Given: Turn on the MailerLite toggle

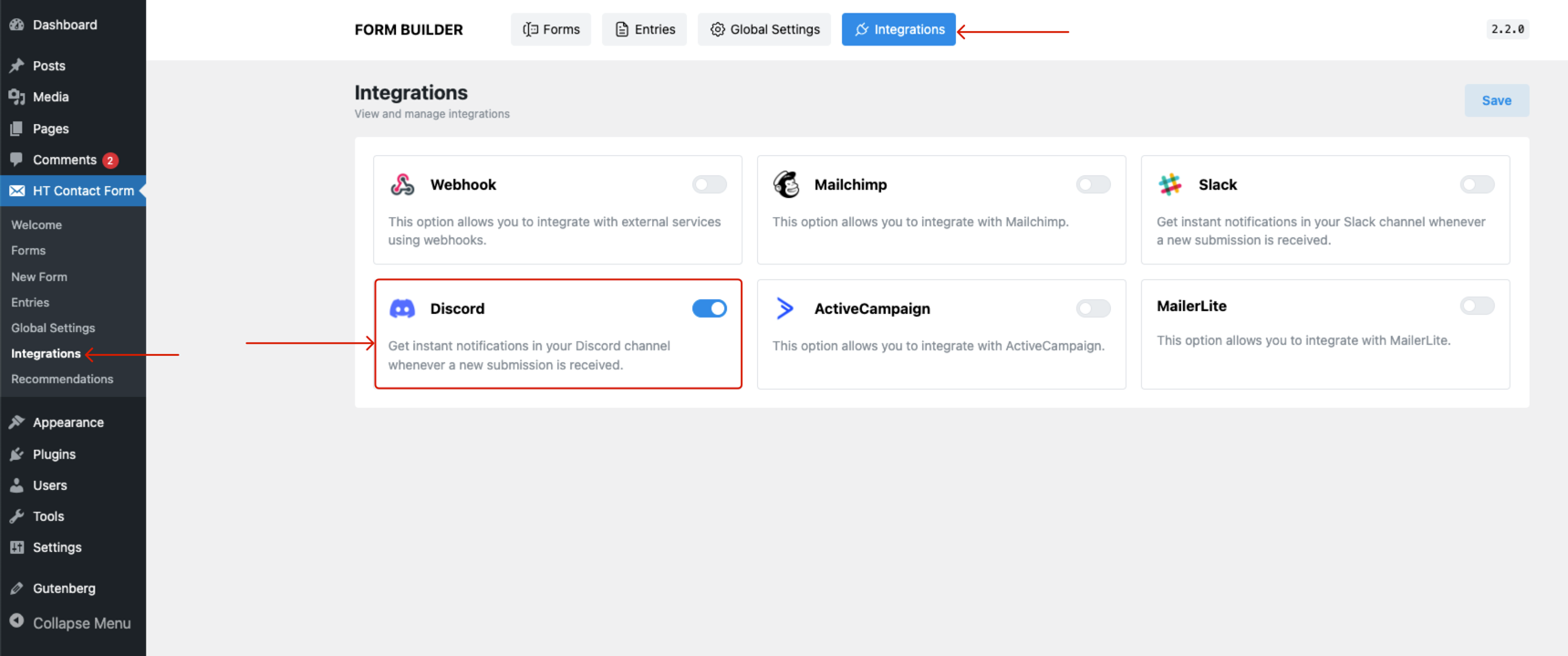Looking at the screenshot, I should pos(1478,306).
